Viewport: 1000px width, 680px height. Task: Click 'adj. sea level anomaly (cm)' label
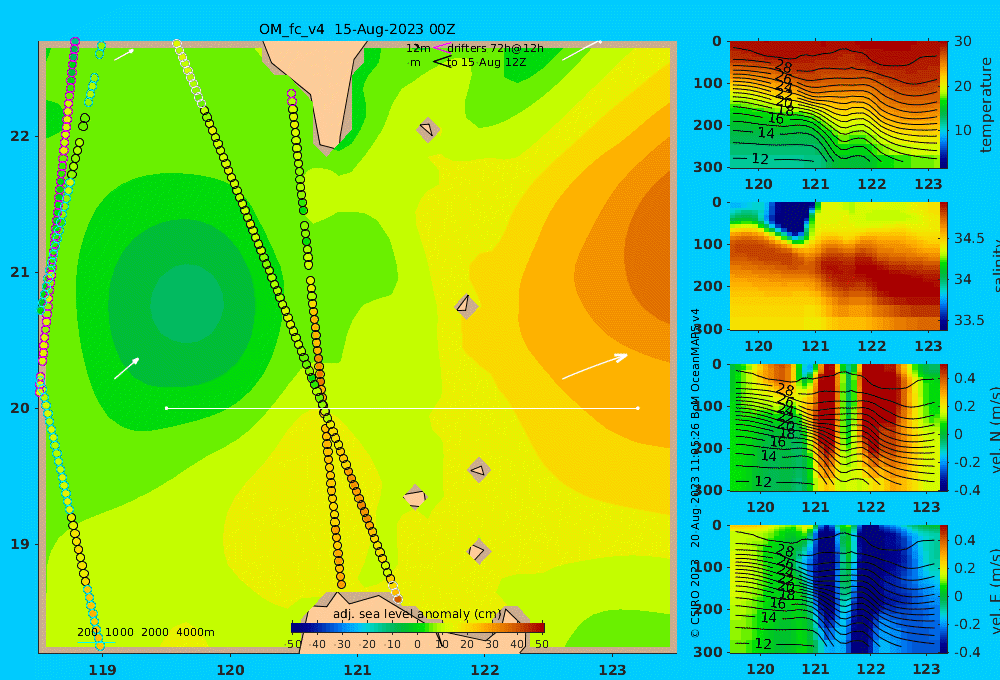(x=417, y=614)
